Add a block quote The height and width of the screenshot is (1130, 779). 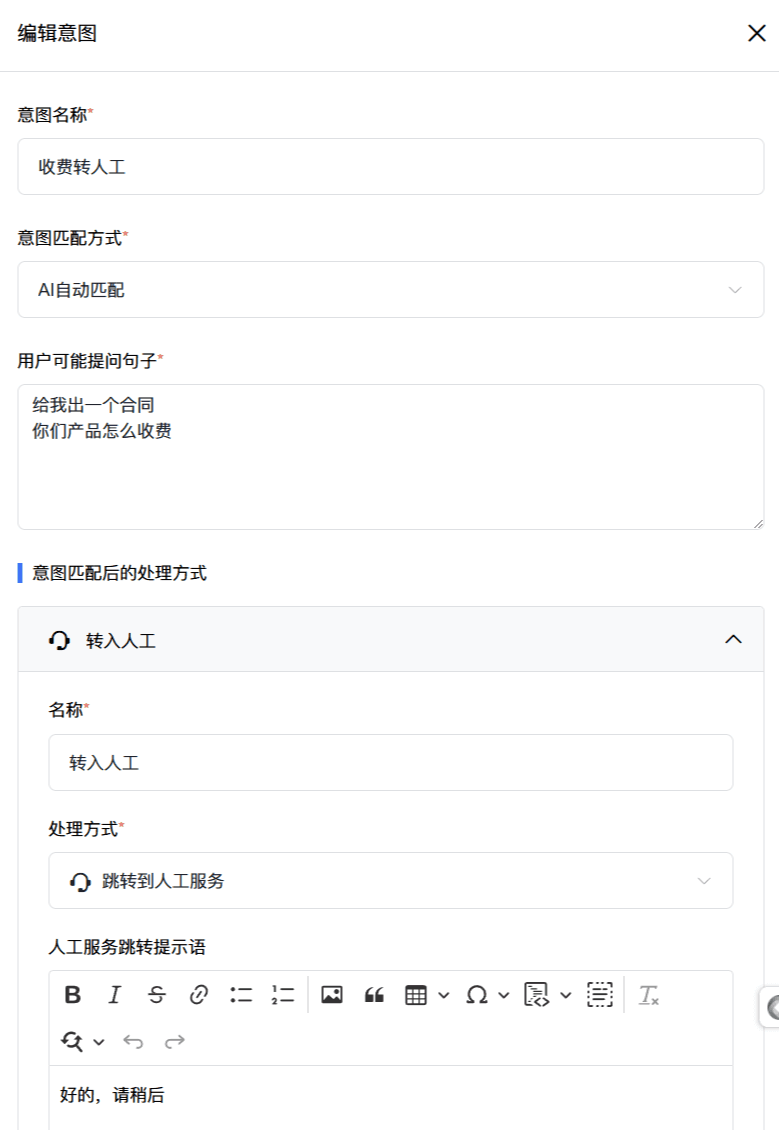[374, 995]
